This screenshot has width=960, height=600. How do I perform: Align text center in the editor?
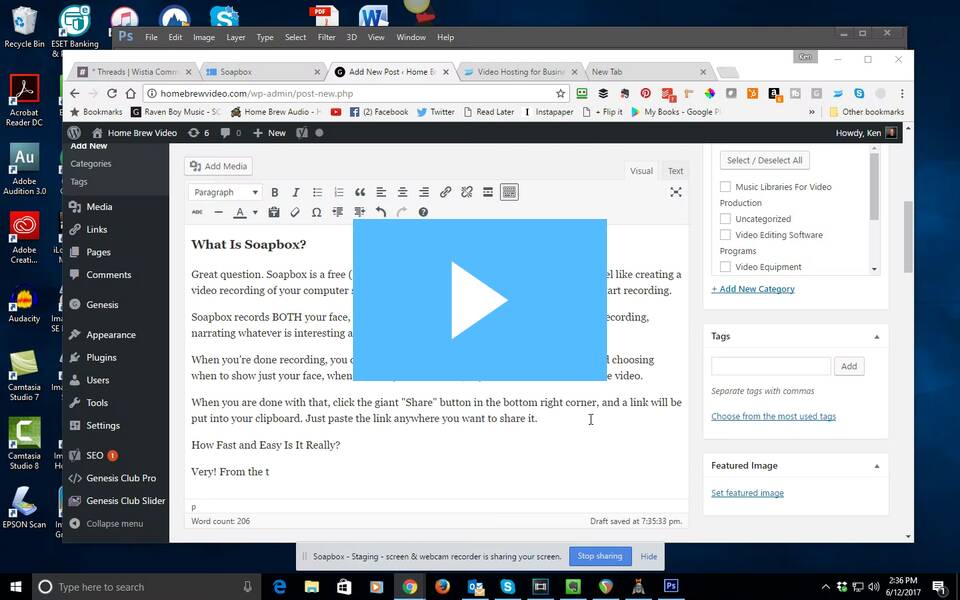[x=402, y=192]
